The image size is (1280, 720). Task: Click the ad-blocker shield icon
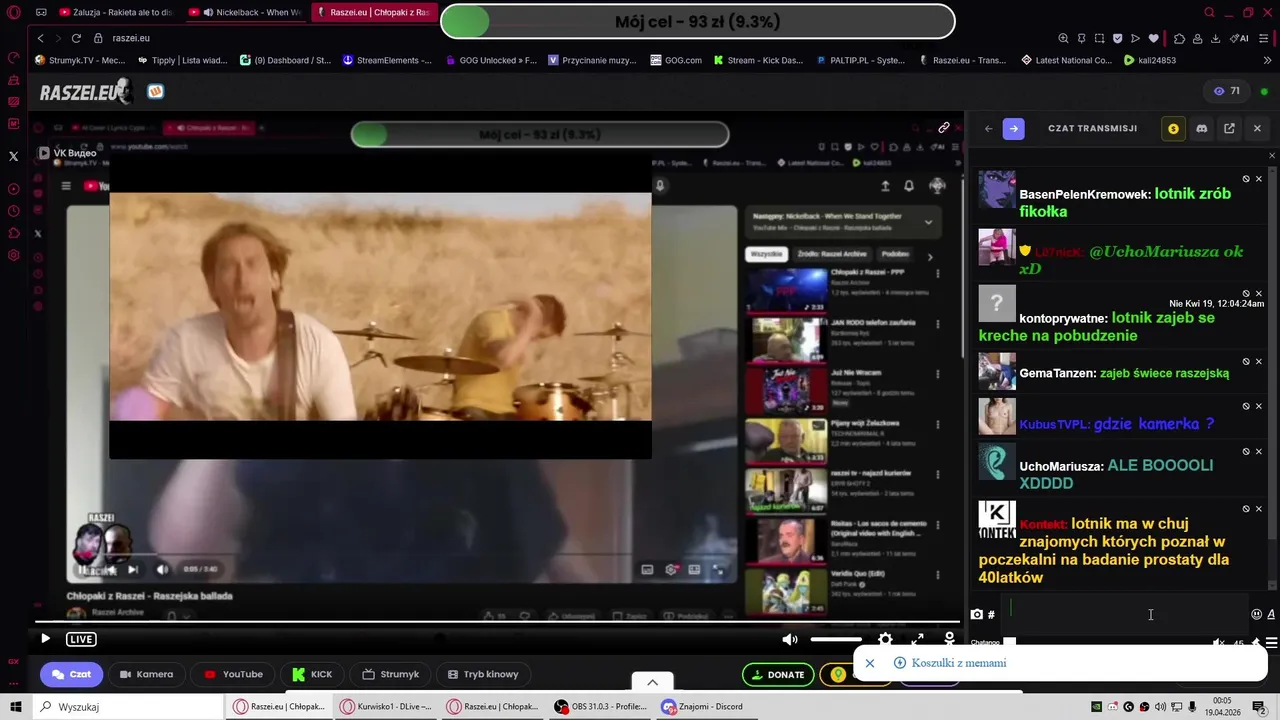[1117, 38]
